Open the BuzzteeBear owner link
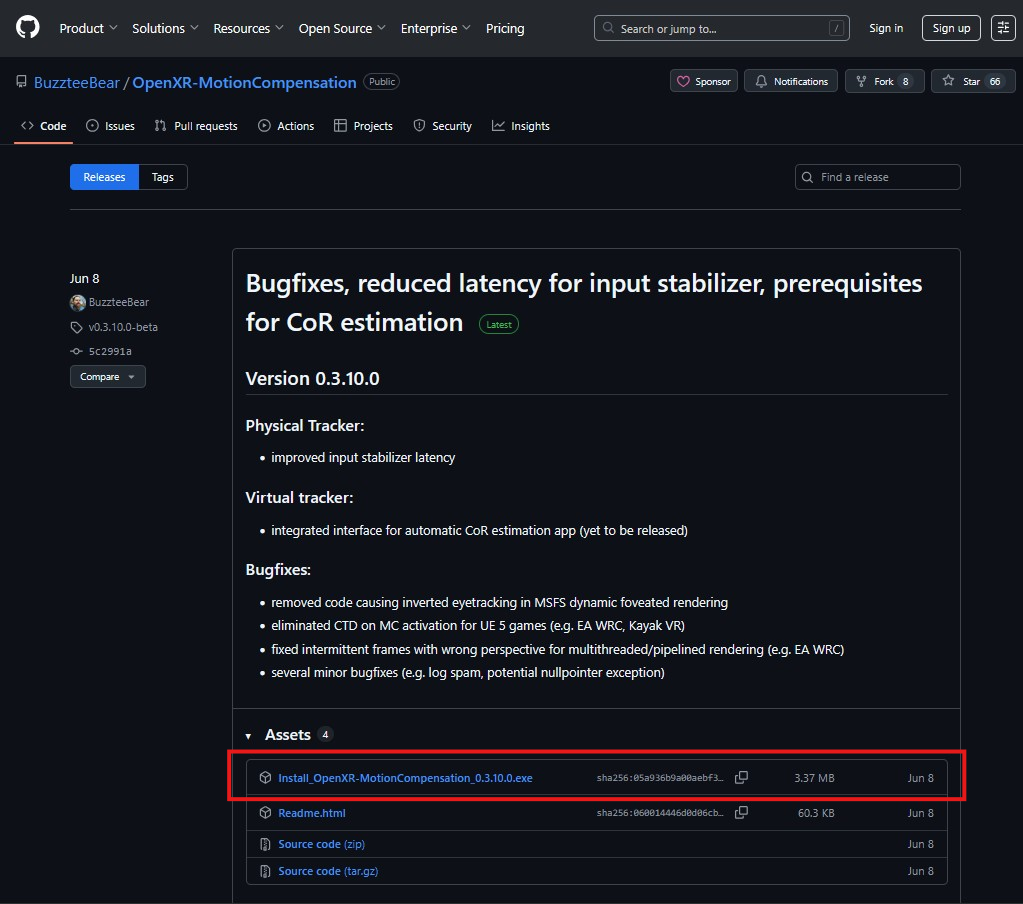 77,83
